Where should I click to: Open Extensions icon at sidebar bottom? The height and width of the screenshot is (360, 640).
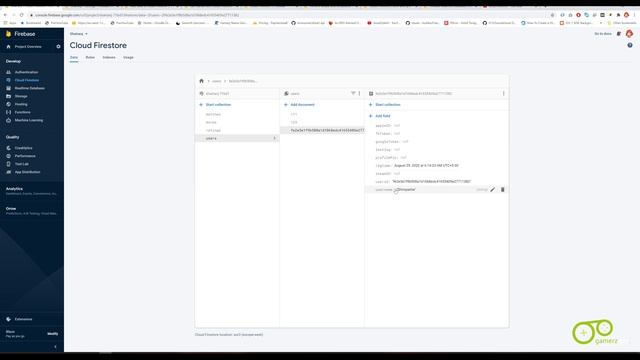(x=8, y=319)
